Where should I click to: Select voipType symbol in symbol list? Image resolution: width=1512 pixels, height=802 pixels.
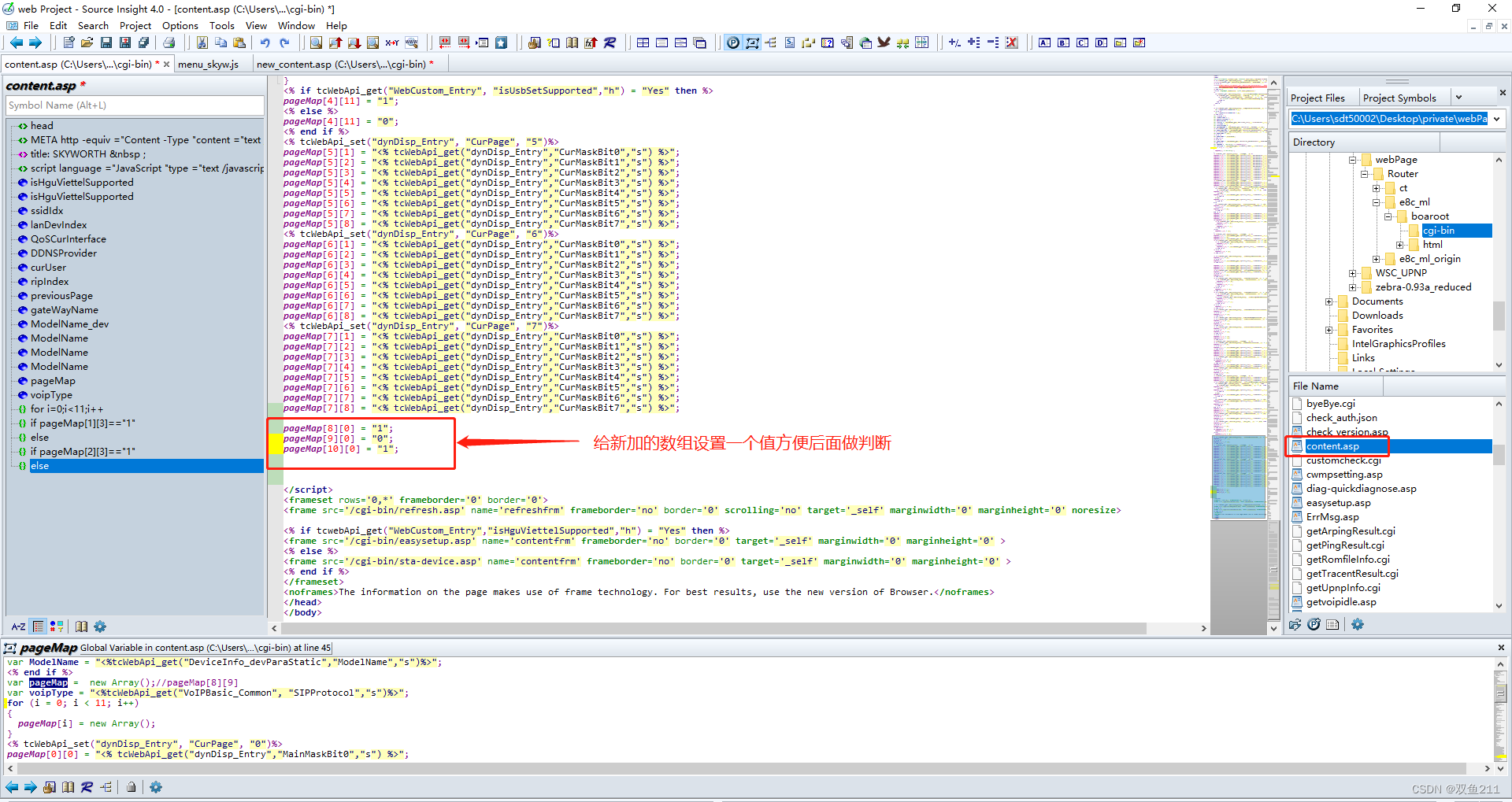click(51, 395)
